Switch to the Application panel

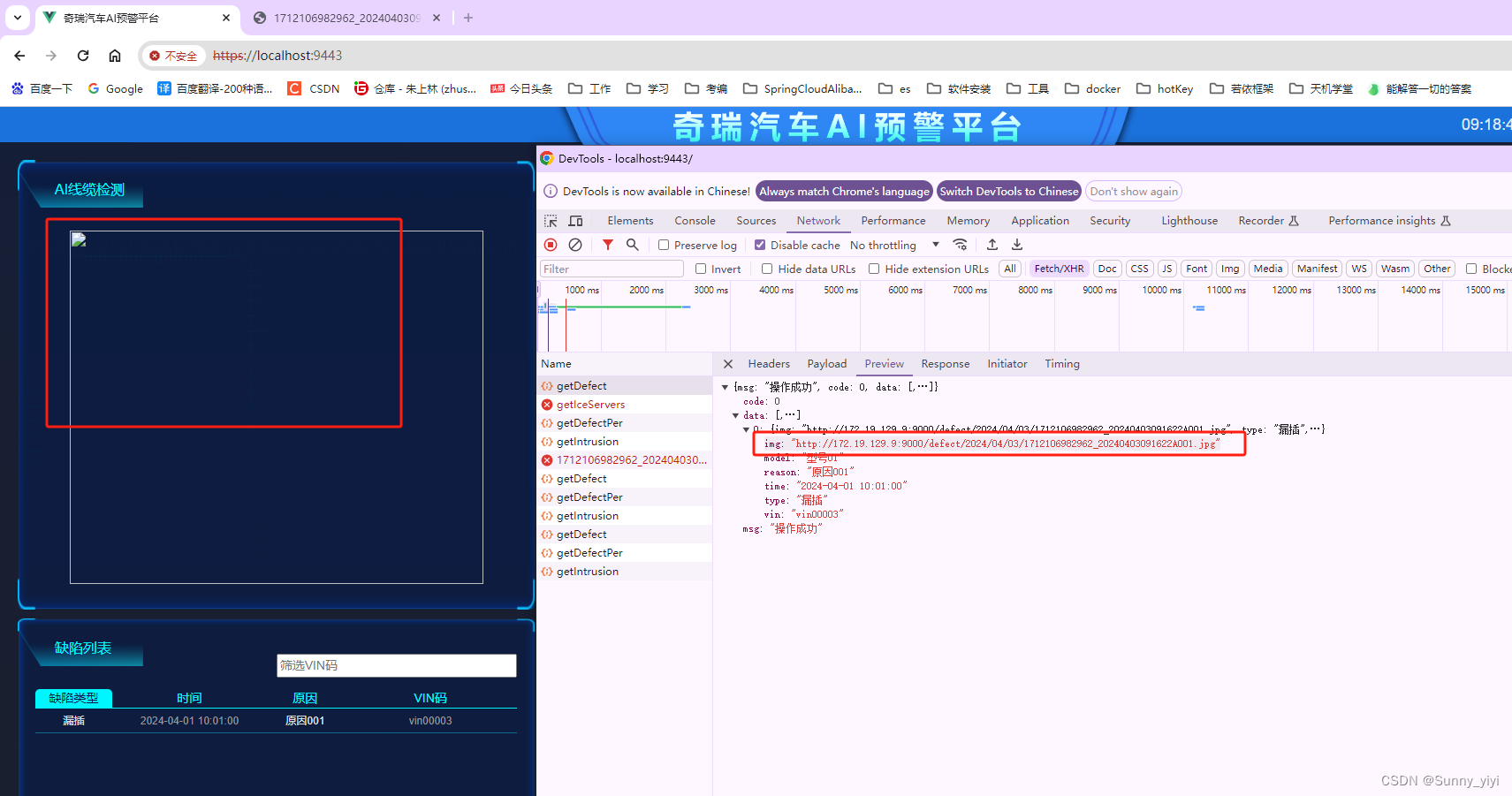1040,221
